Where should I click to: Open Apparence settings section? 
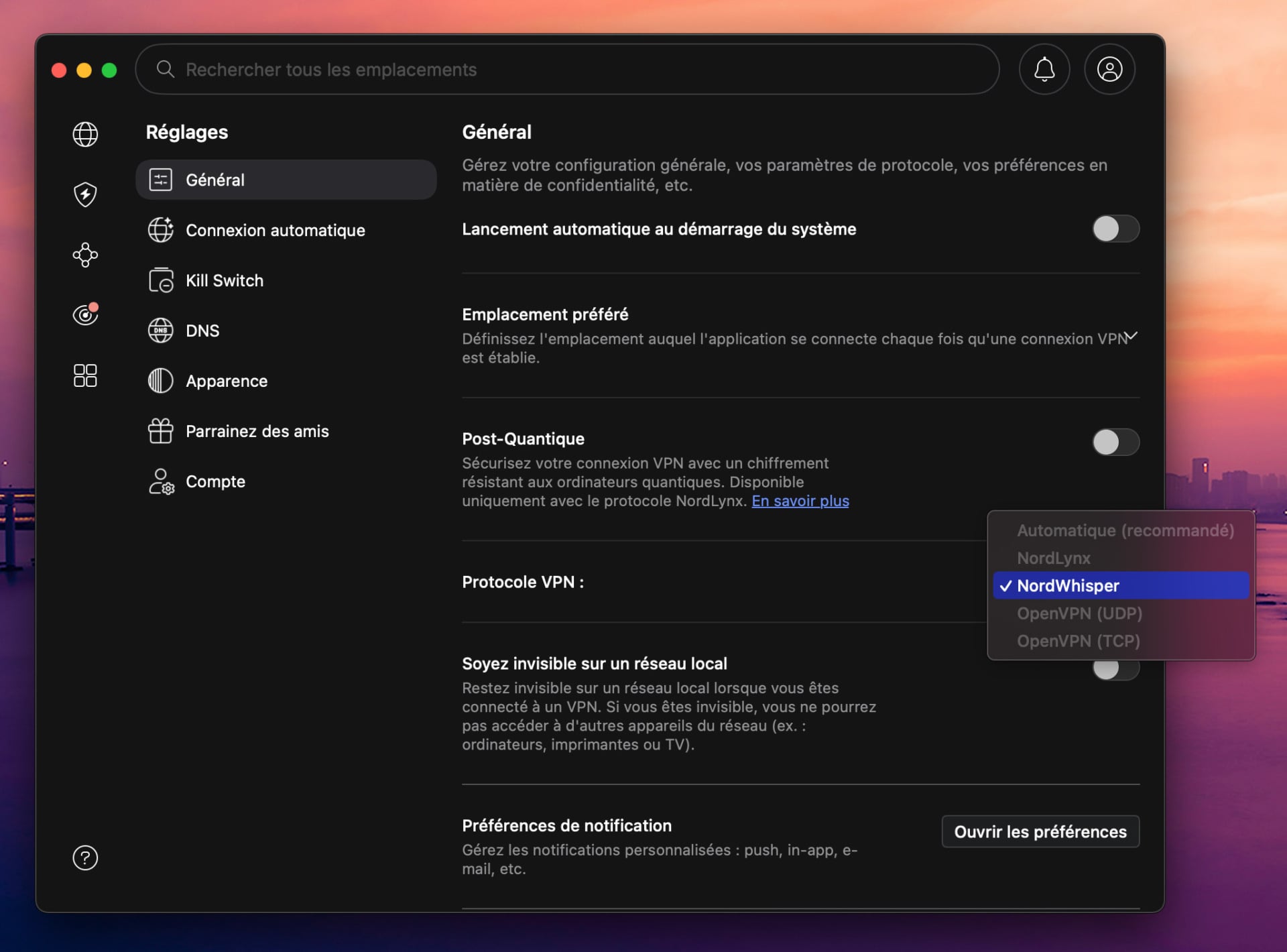click(286, 381)
